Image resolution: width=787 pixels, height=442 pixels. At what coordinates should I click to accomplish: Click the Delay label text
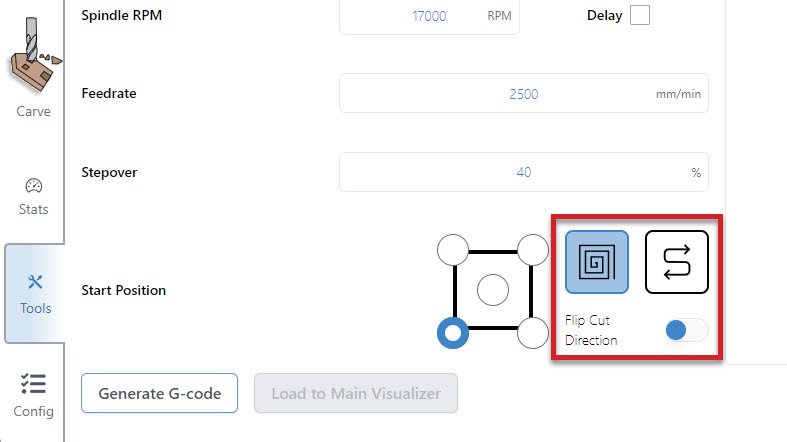[x=603, y=16]
